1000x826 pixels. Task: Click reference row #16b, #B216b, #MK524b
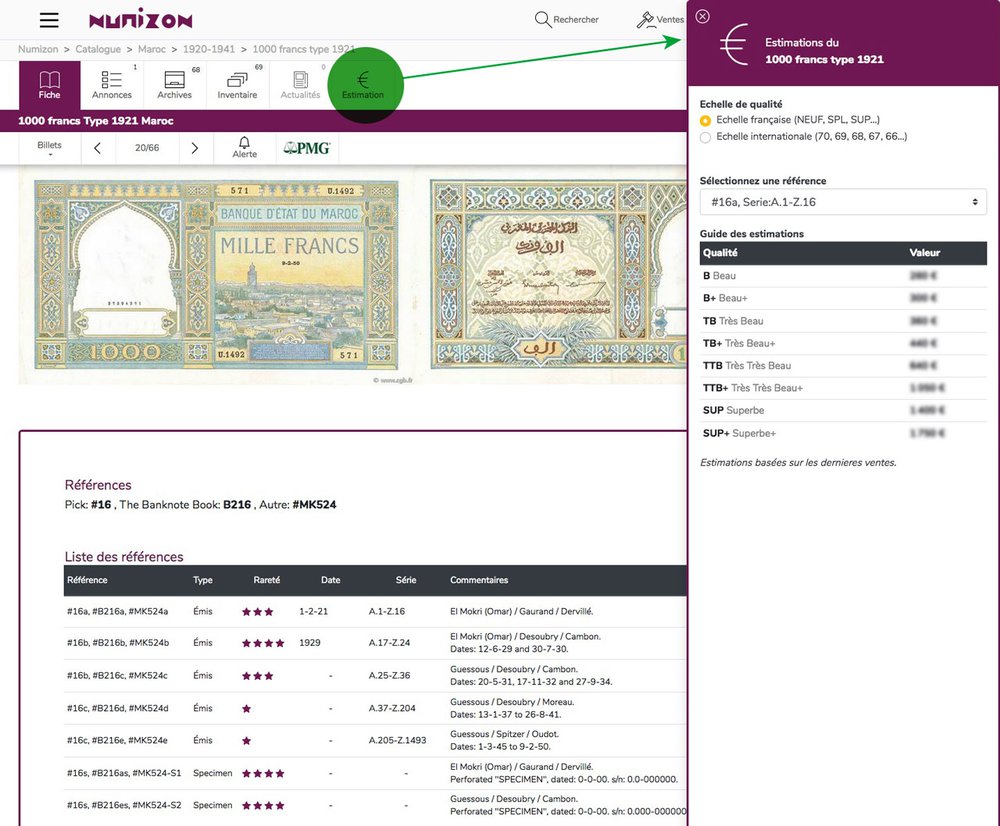[376, 643]
